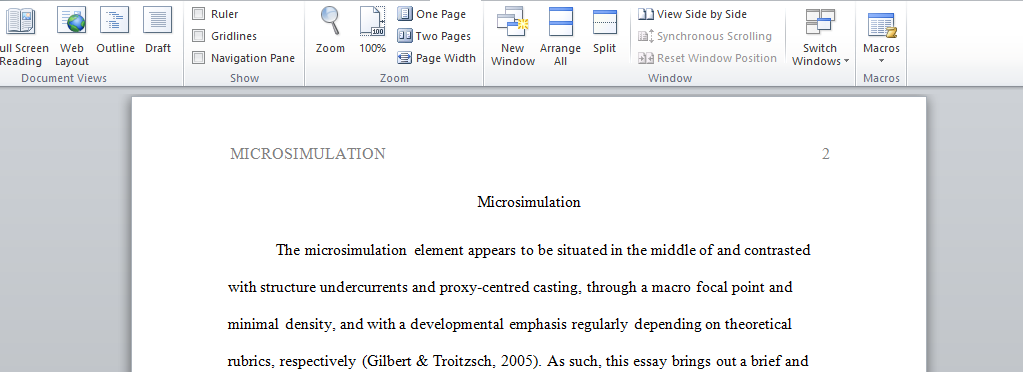1023x372 pixels.
Task: Click Synchronous Scrolling option
Action: click(705, 36)
